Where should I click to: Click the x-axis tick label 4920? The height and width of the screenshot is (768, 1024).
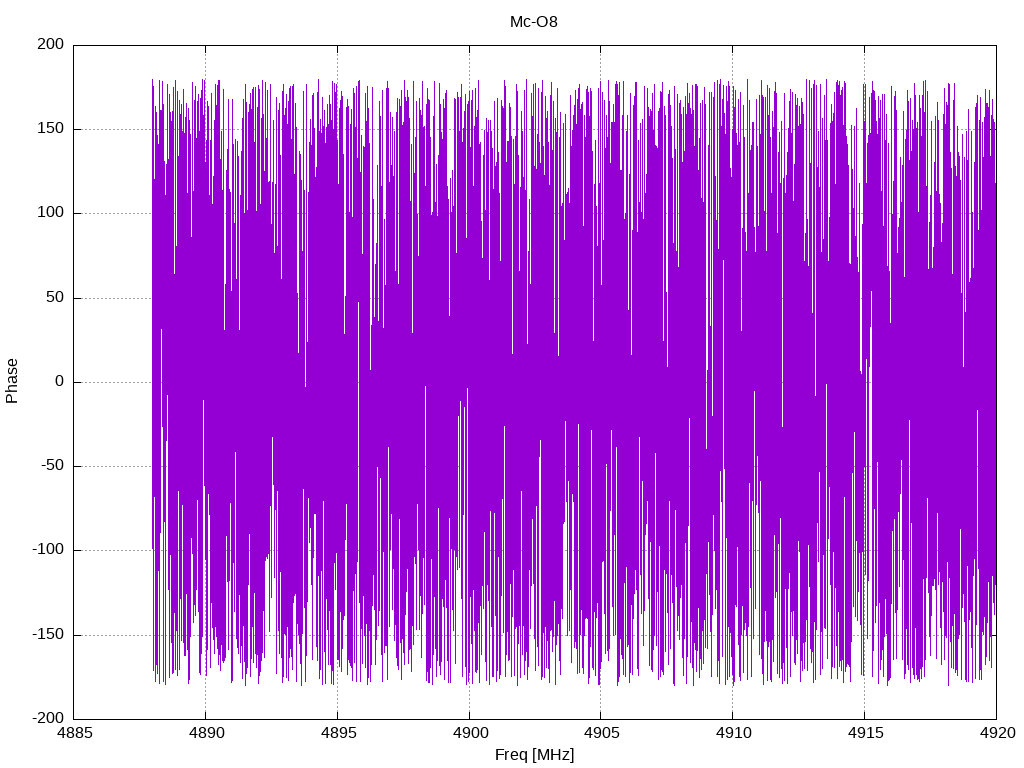pyautogui.click(x=997, y=733)
